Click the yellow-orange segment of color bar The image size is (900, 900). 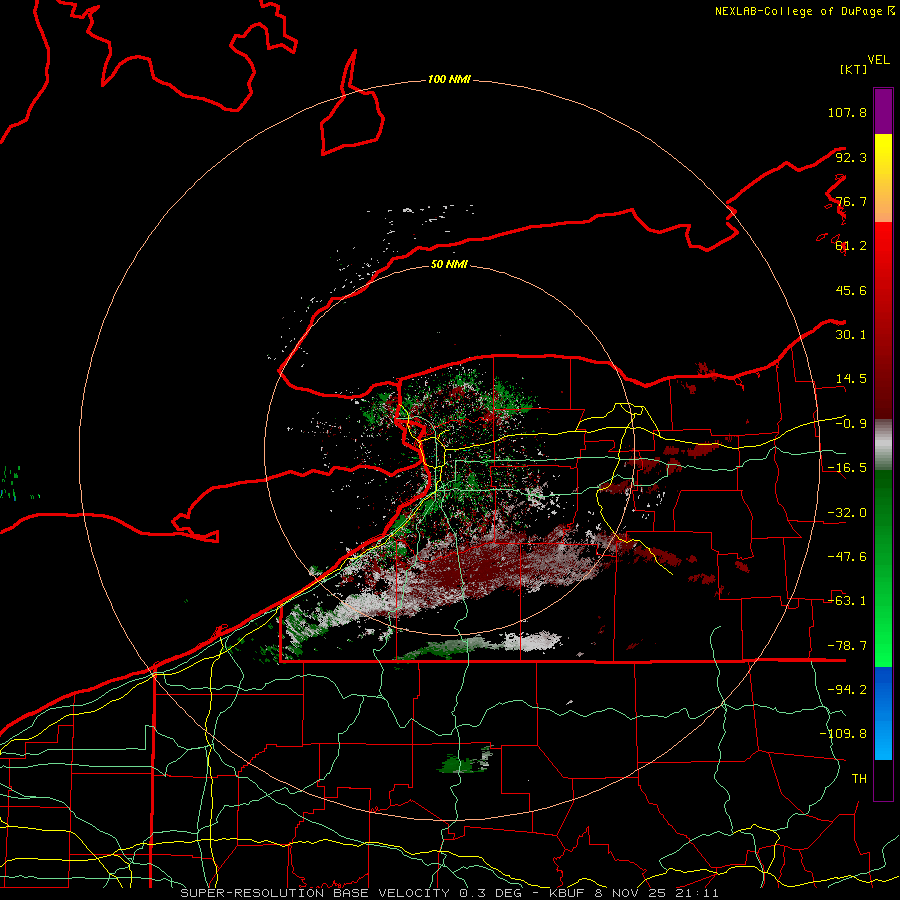tap(883, 178)
